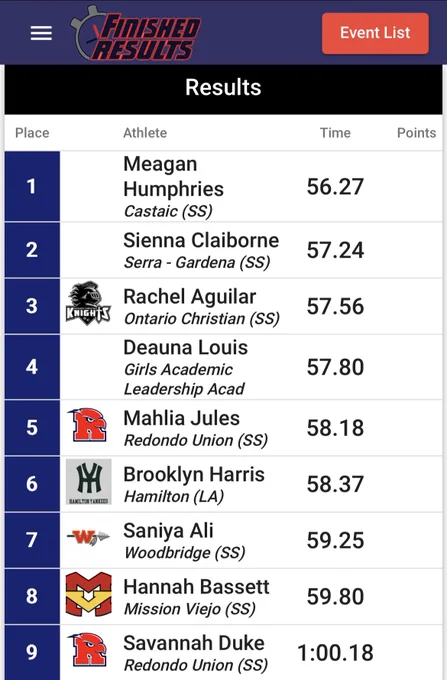Click the Woodbridge W arrow logo
Image resolution: width=447 pixels, height=680 pixels.
pos(88,537)
